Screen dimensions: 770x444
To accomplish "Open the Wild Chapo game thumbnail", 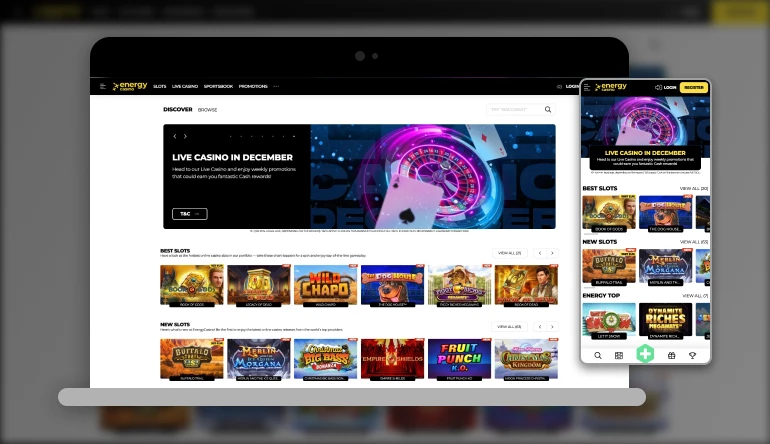I will 325,285.
